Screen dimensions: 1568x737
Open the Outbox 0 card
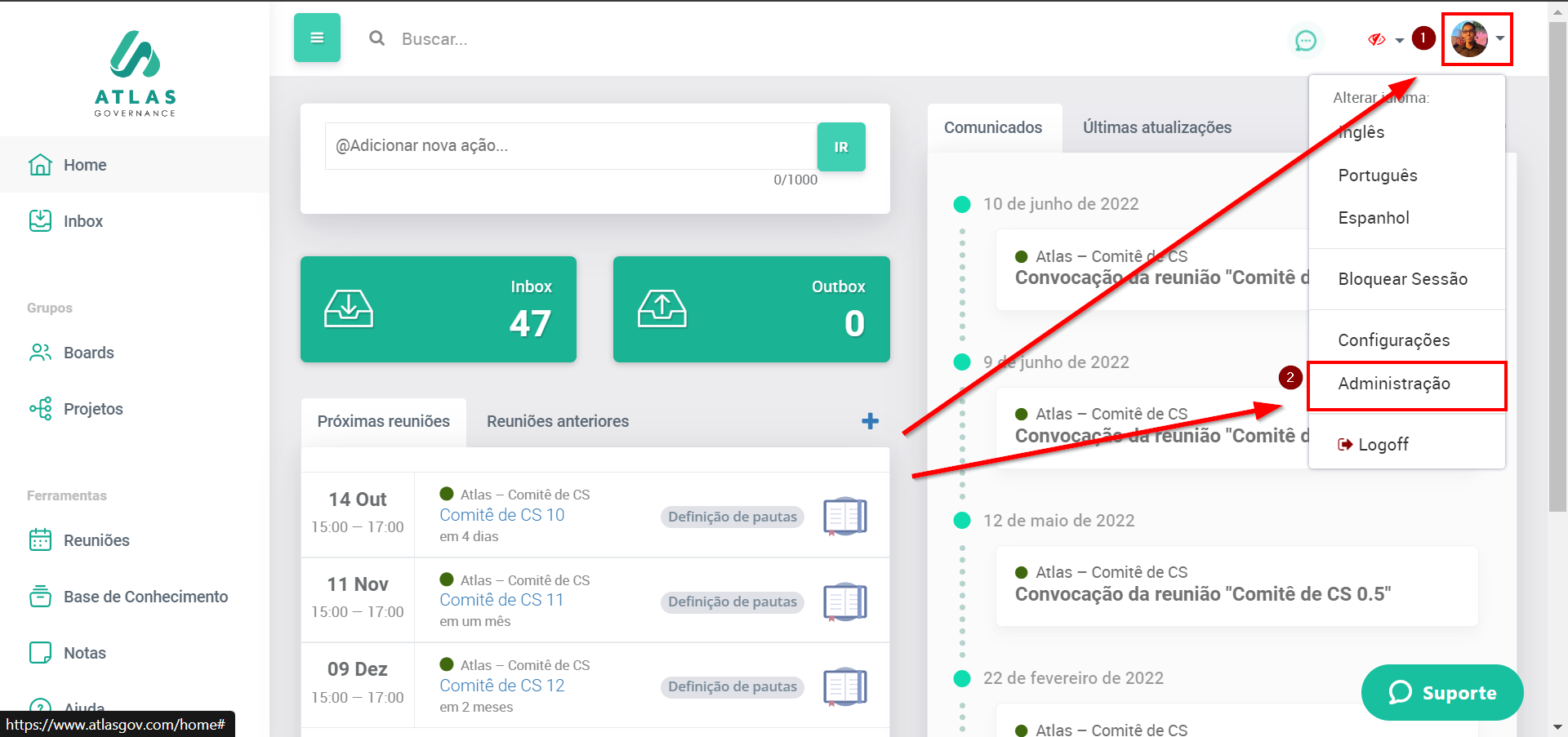coord(751,309)
